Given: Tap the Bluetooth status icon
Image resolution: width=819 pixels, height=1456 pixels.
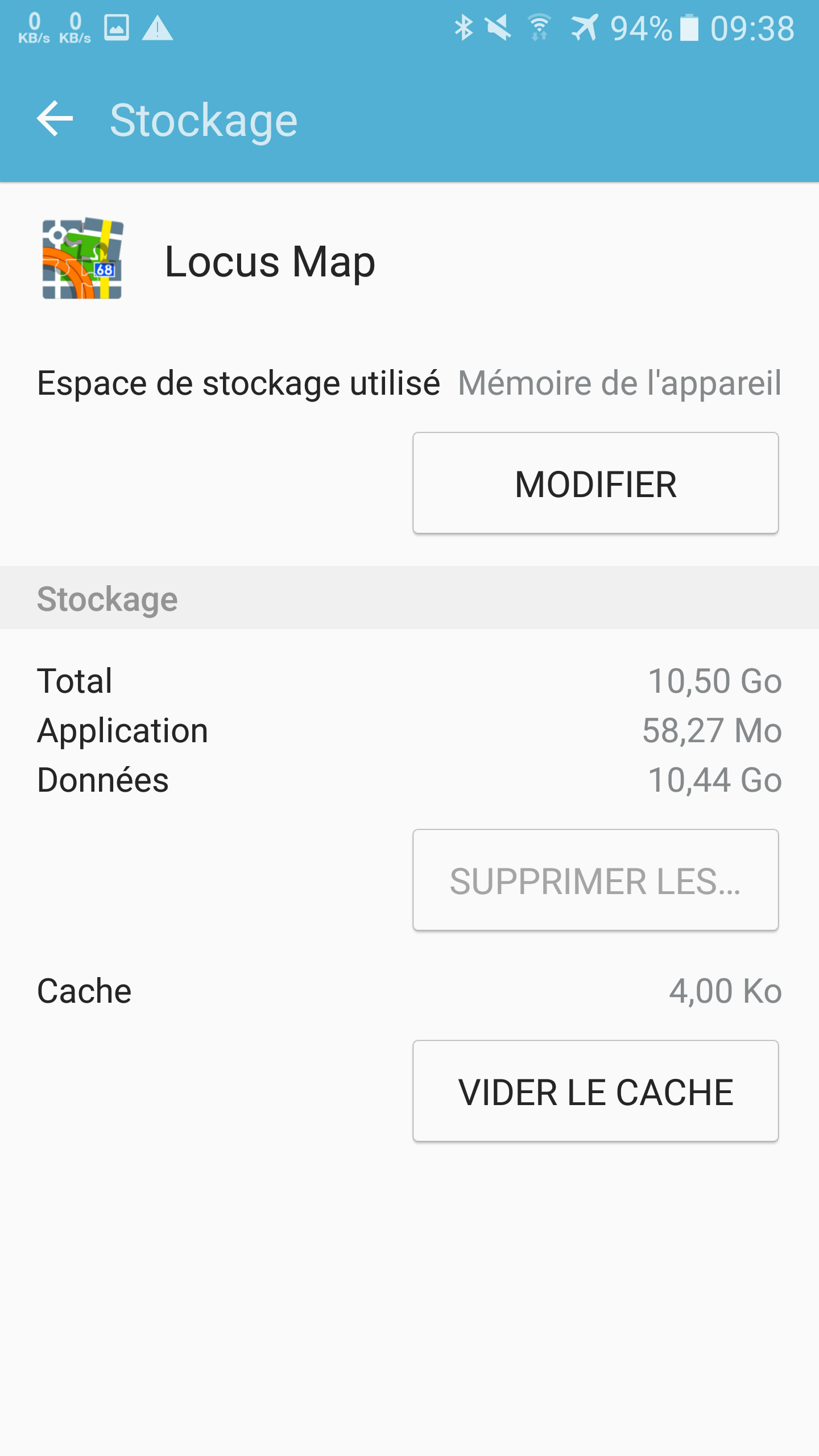Looking at the screenshot, I should pos(464,28).
